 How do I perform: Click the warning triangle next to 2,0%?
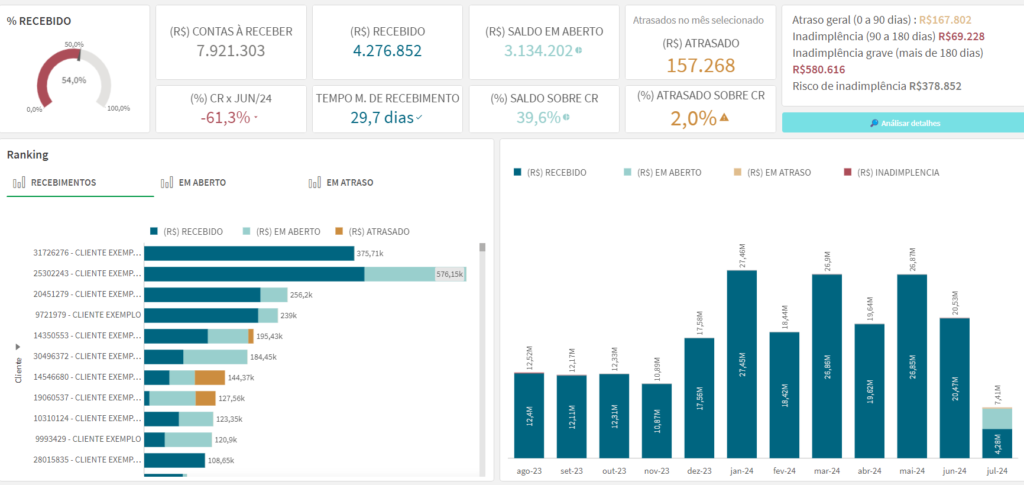[725, 117]
